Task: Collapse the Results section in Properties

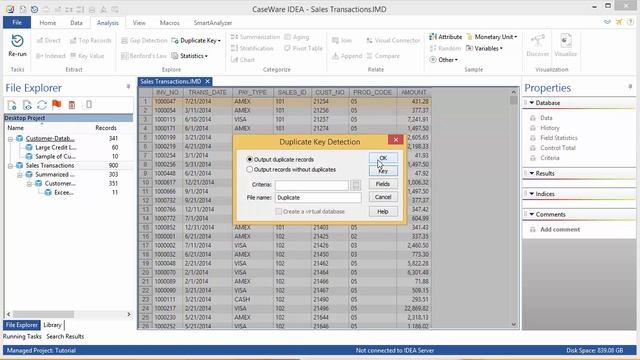Action: [x=532, y=173]
